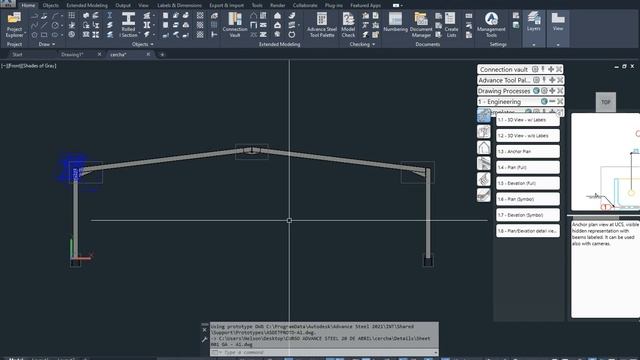Image resolution: width=640 pixels, height=360 pixels.
Task: Select 1.8 - Plan/Elevation detail view process
Action: click(528, 231)
